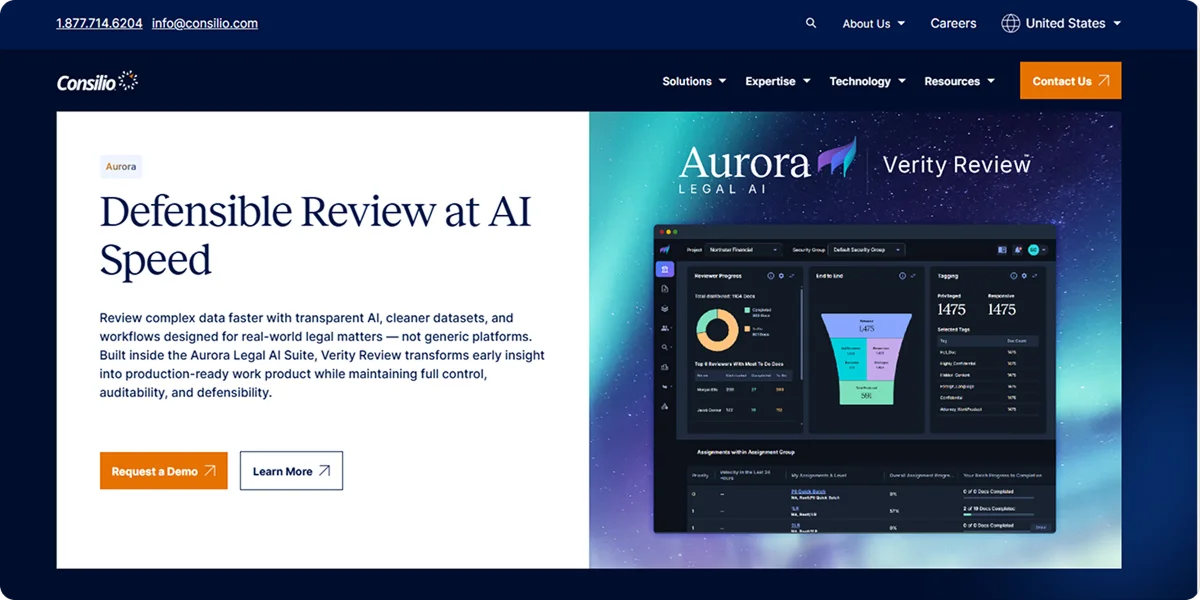The height and width of the screenshot is (600, 1200).
Task: Click the Contact Us button
Action: point(1070,81)
